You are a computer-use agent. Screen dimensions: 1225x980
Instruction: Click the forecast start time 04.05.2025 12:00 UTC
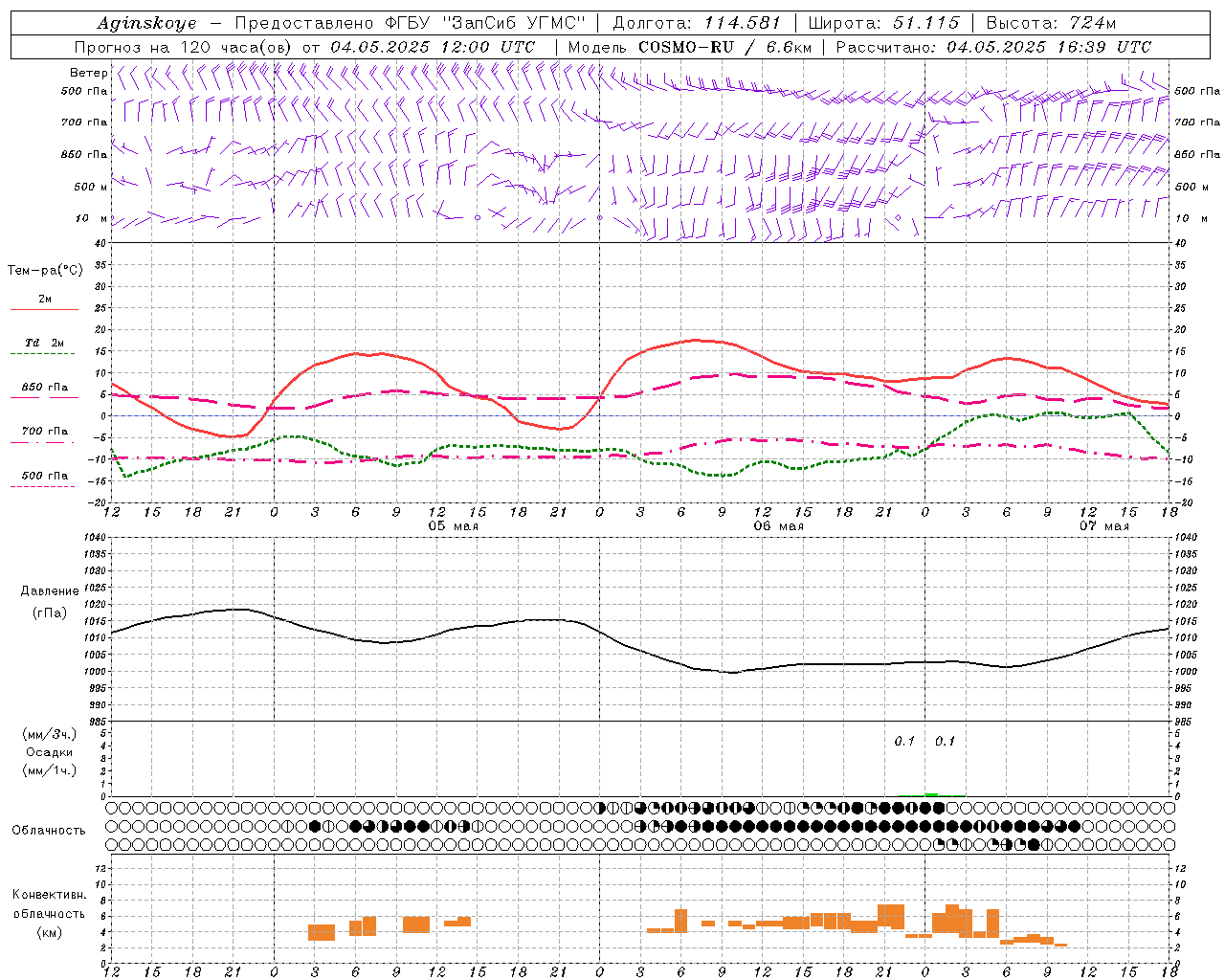coord(433,47)
